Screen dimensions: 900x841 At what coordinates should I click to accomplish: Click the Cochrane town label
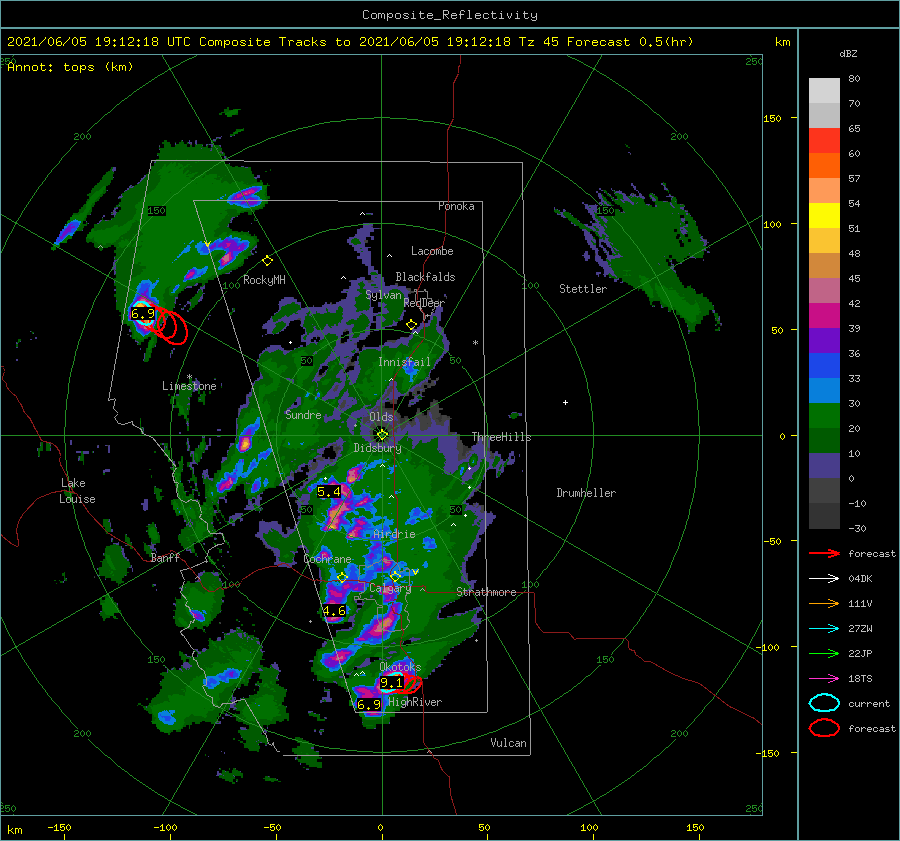click(327, 559)
